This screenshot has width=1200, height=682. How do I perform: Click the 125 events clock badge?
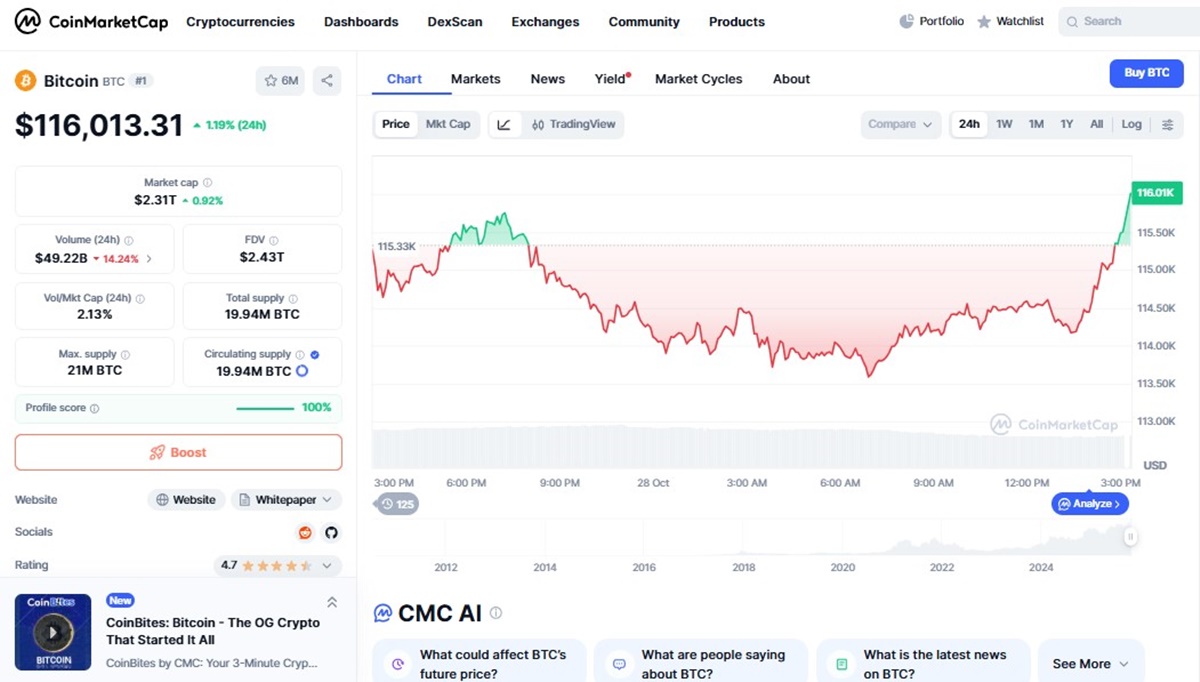click(397, 504)
